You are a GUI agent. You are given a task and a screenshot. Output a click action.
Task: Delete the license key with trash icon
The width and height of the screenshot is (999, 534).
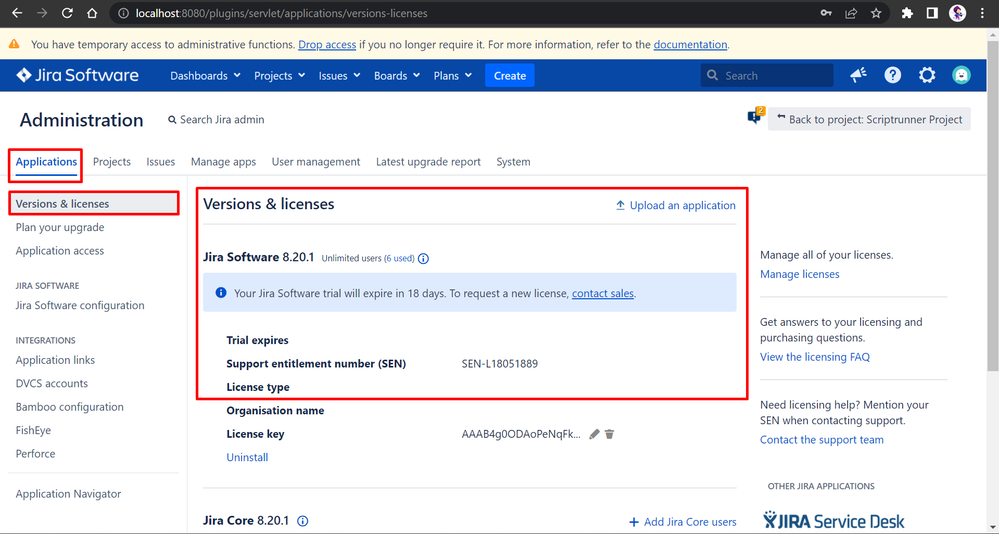click(x=609, y=434)
